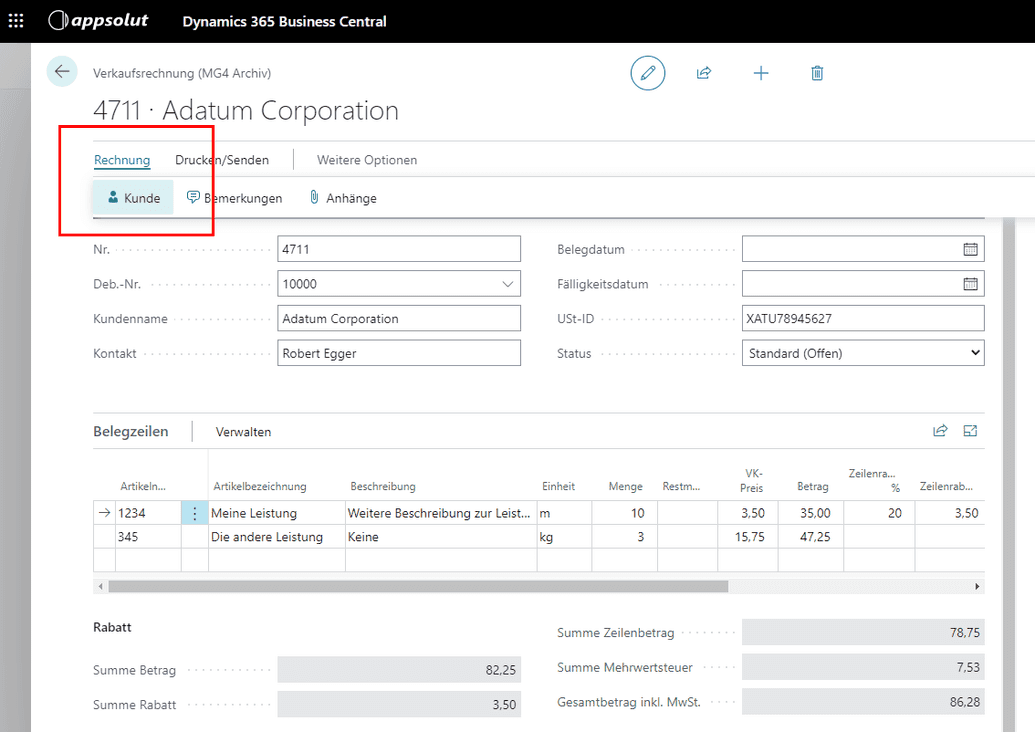Open the app launcher waffle icon
The height and width of the screenshot is (732, 1035).
(16, 21)
